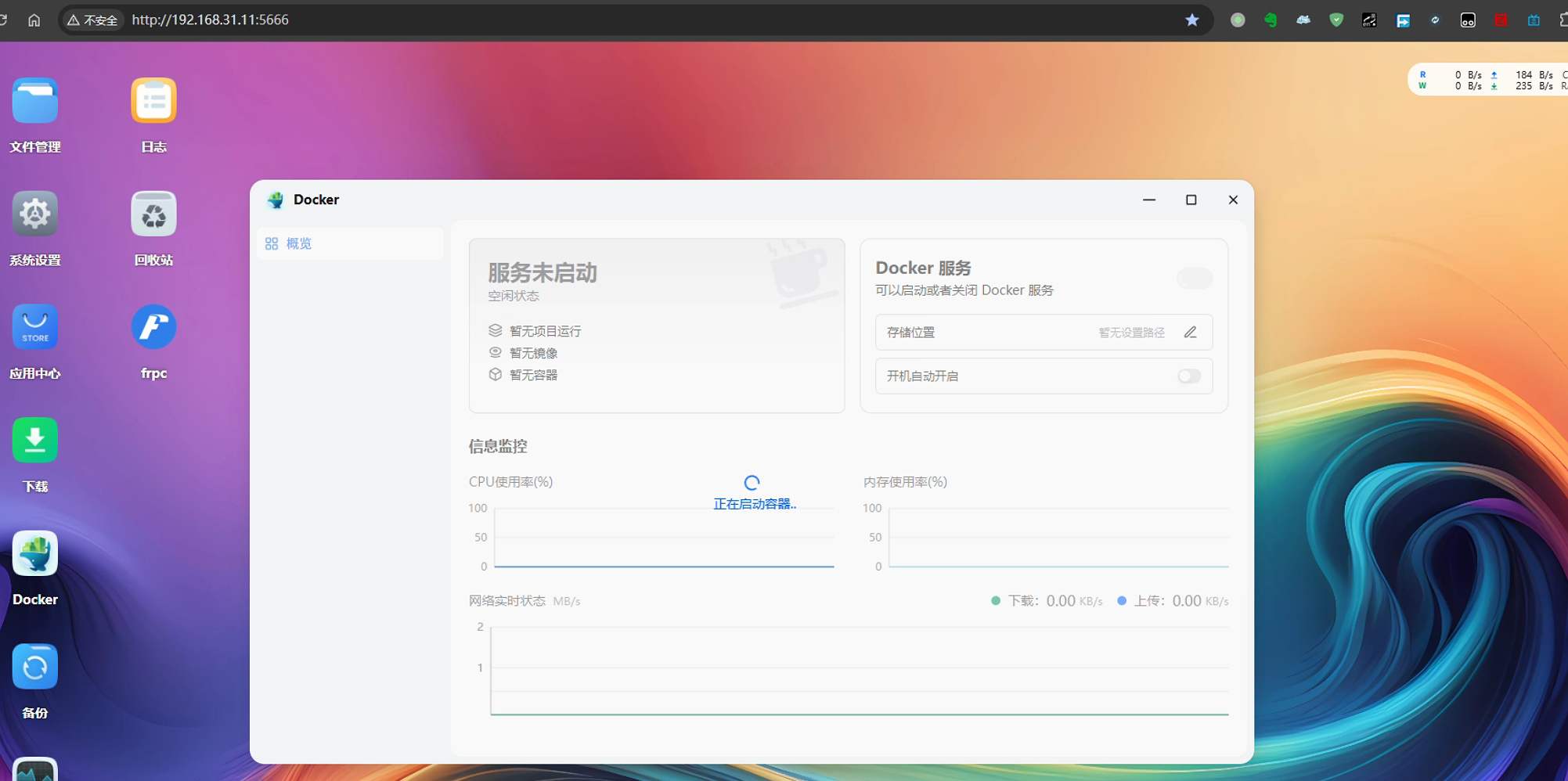Click the 暂无设置路径 path placeholder text
The width and height of the screenshot is (1568, 781).
[x=1131, y=333]
